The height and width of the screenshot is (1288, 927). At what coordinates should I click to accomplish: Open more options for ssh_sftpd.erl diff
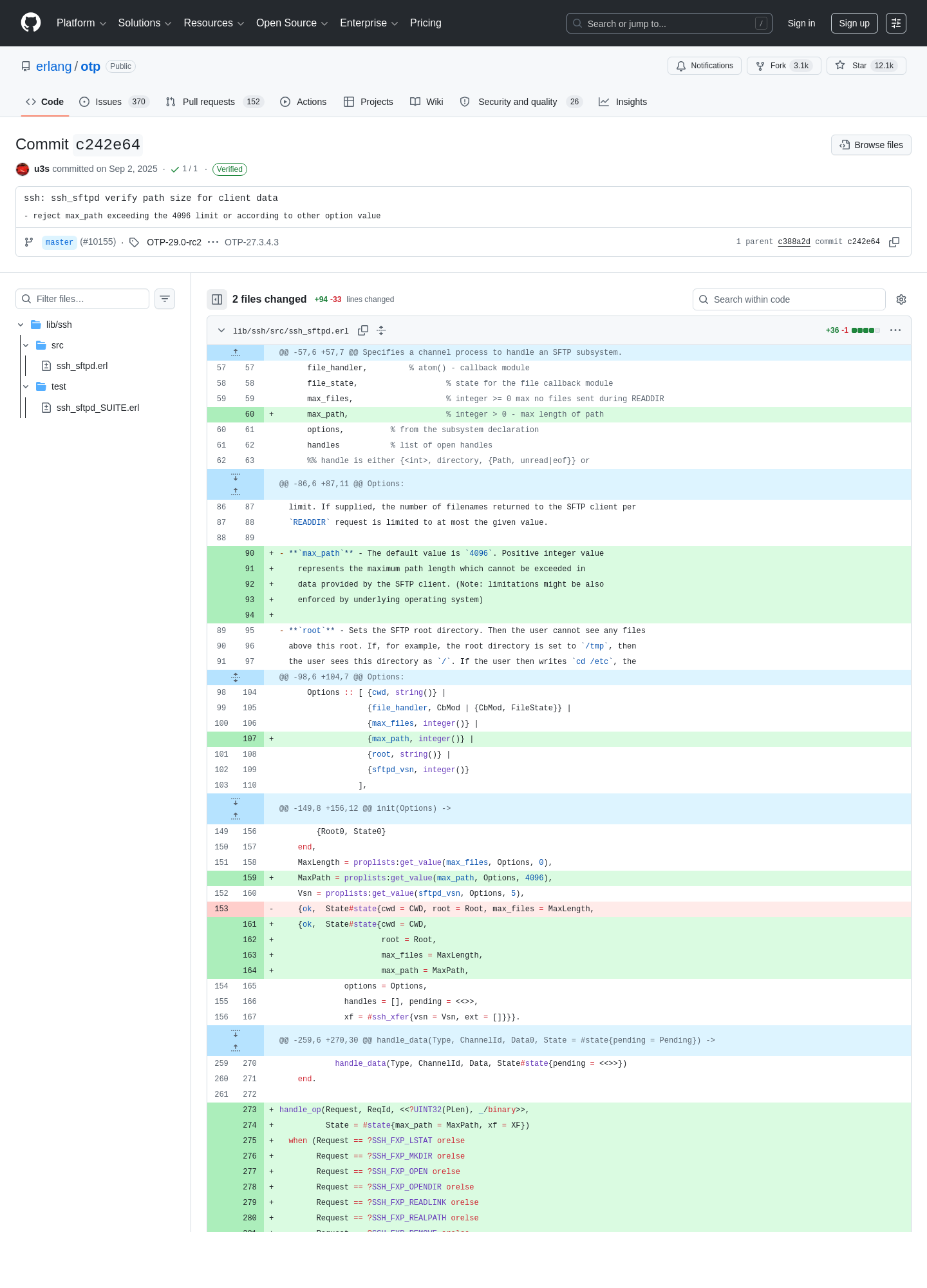[895, 330]
